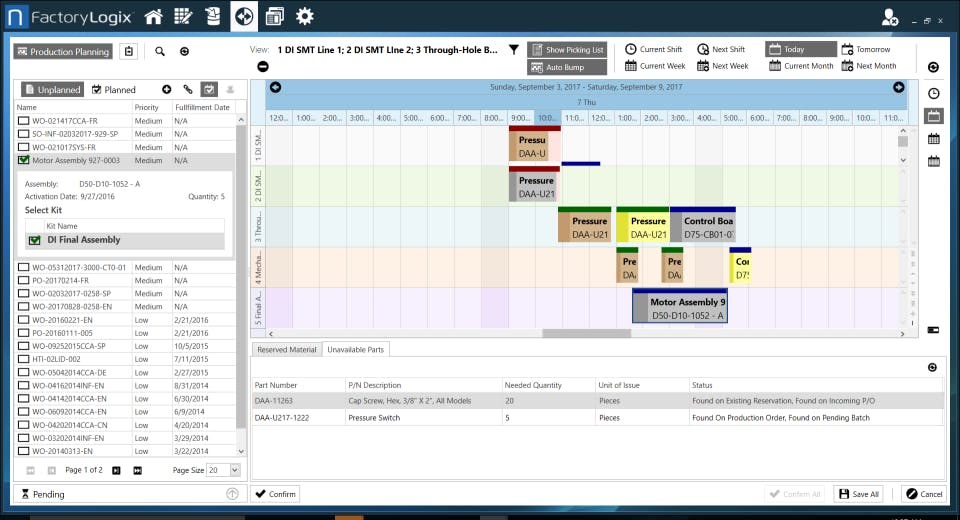The height and width of the screenshot is (520, 960).
Task: Click the circled minus icon under View
Action: [x=263, y=66]
